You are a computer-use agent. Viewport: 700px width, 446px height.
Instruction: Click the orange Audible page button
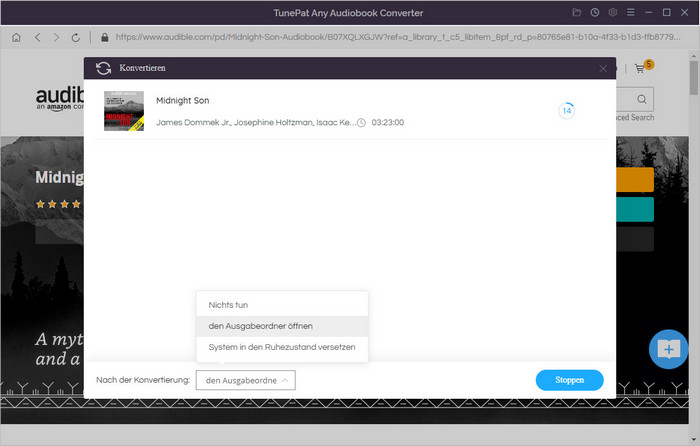point(635,179)
